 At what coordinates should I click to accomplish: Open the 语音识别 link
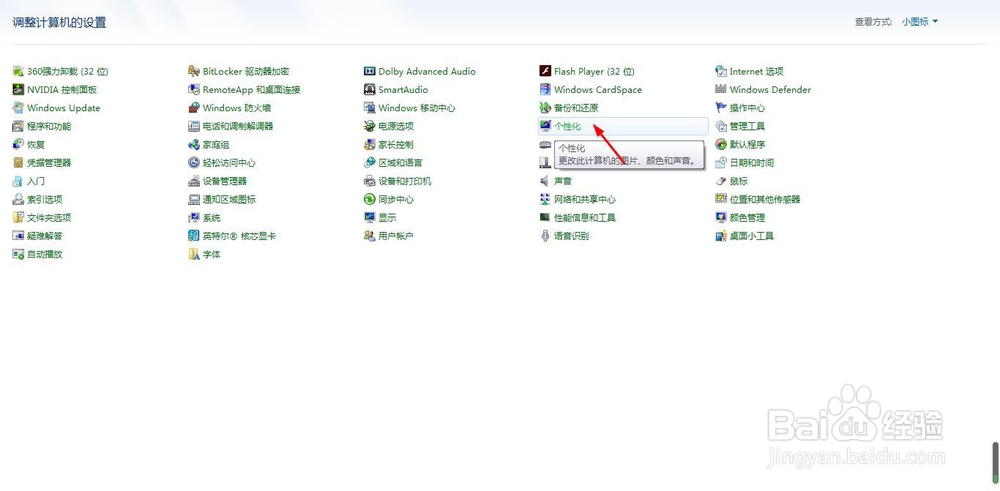[571, 236]
